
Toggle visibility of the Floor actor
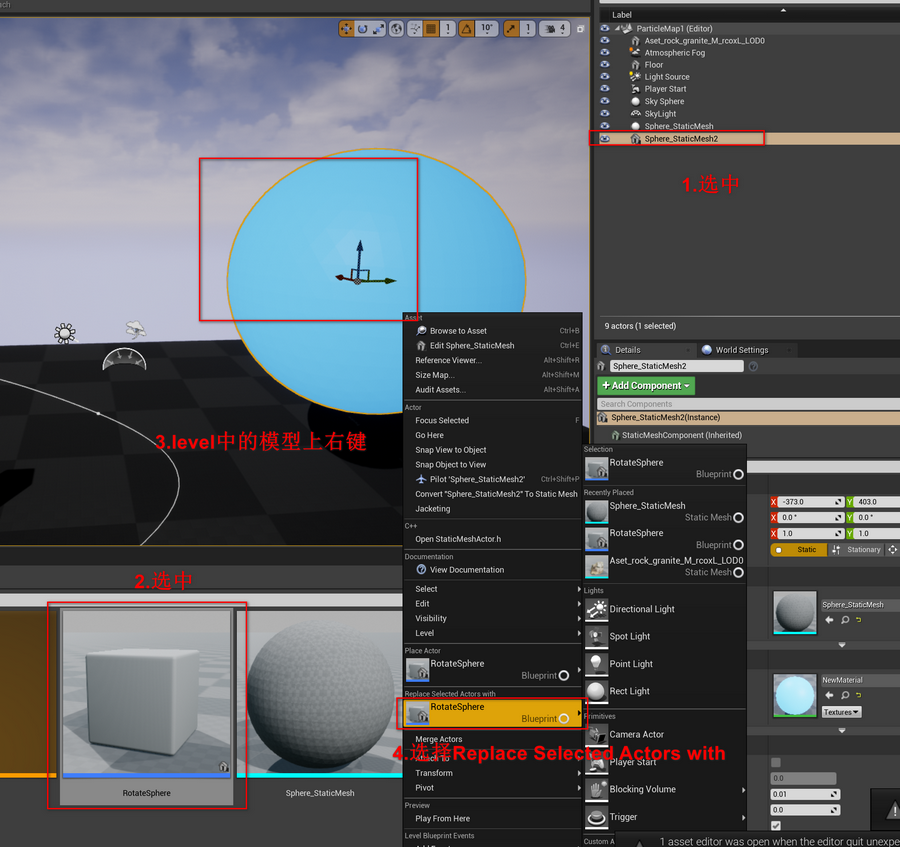[604, 65]
